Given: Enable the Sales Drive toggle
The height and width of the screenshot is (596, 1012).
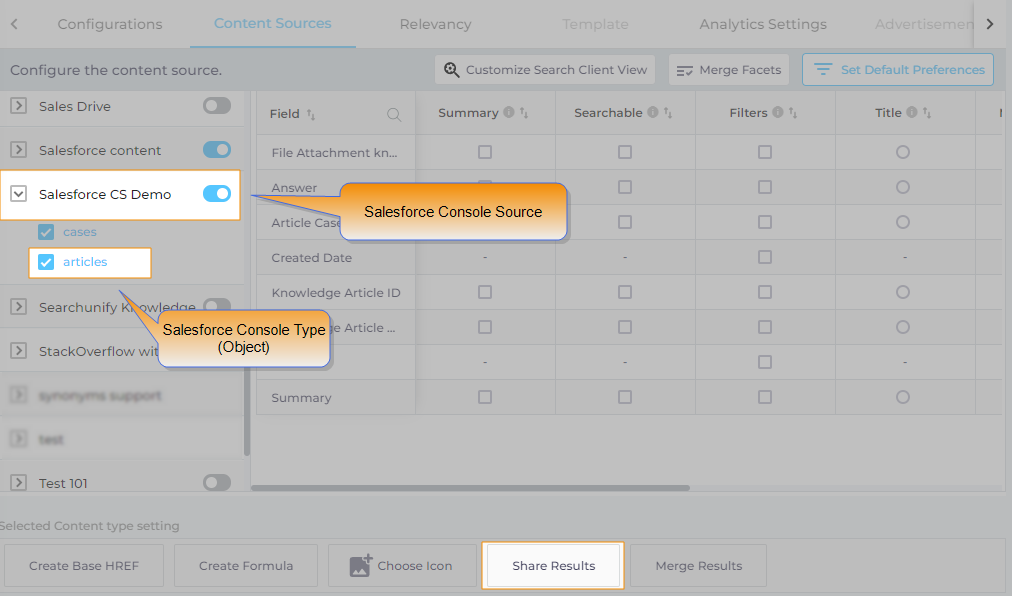Looking at the screenshot, I should [217, 106].
